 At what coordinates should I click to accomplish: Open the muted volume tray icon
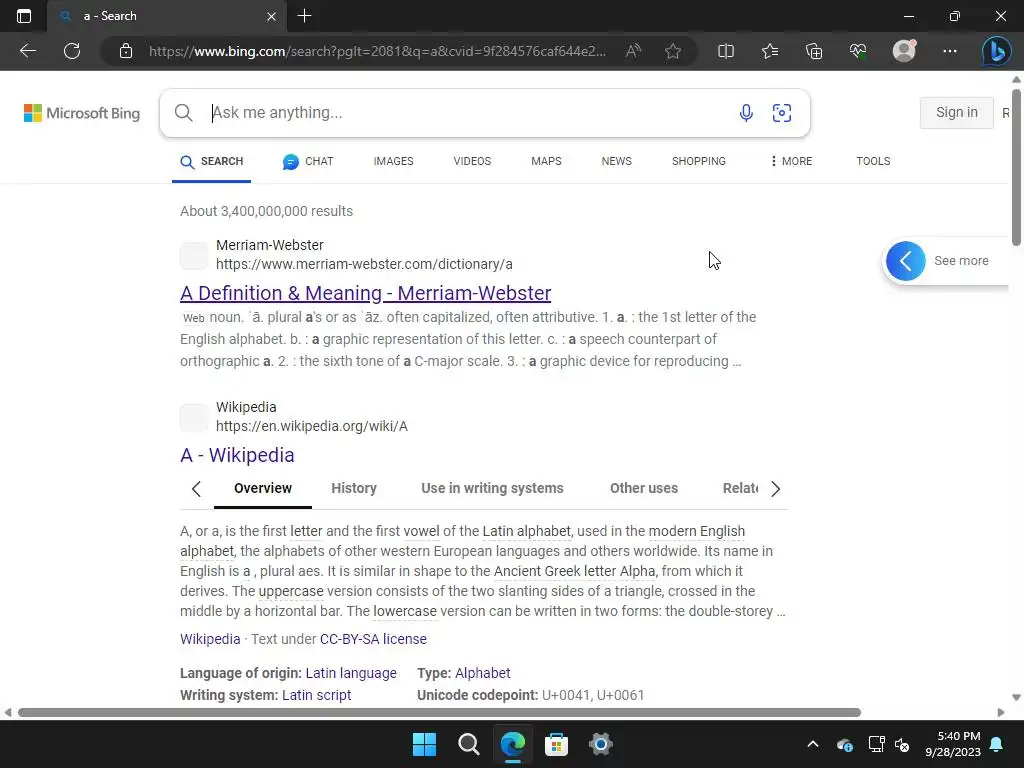[x=903, y=744]
